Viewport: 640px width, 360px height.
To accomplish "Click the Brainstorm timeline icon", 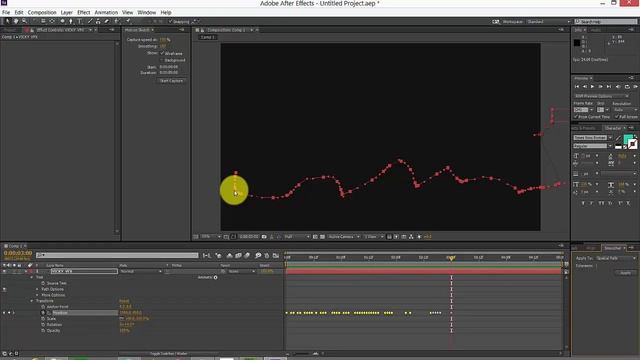I will [258, 256].
